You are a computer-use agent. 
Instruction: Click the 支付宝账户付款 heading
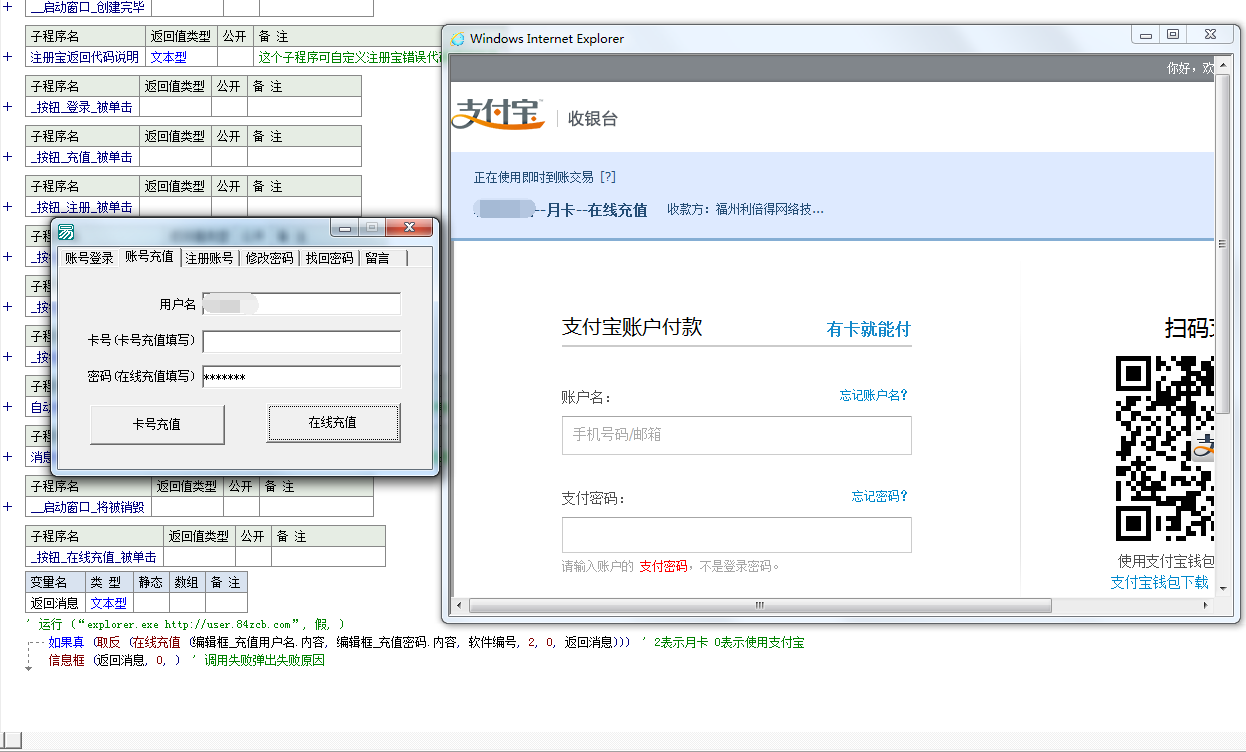[632, 327]
